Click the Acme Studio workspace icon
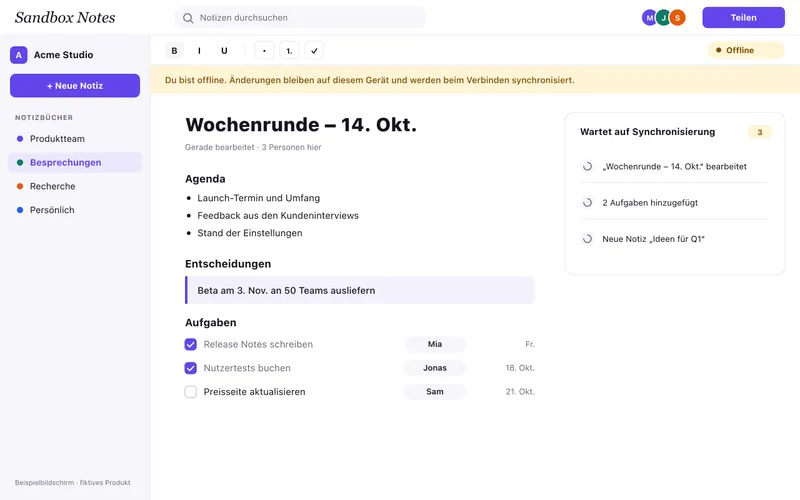The width and height of the screenshot is (800, 500). tap(19, 55)
